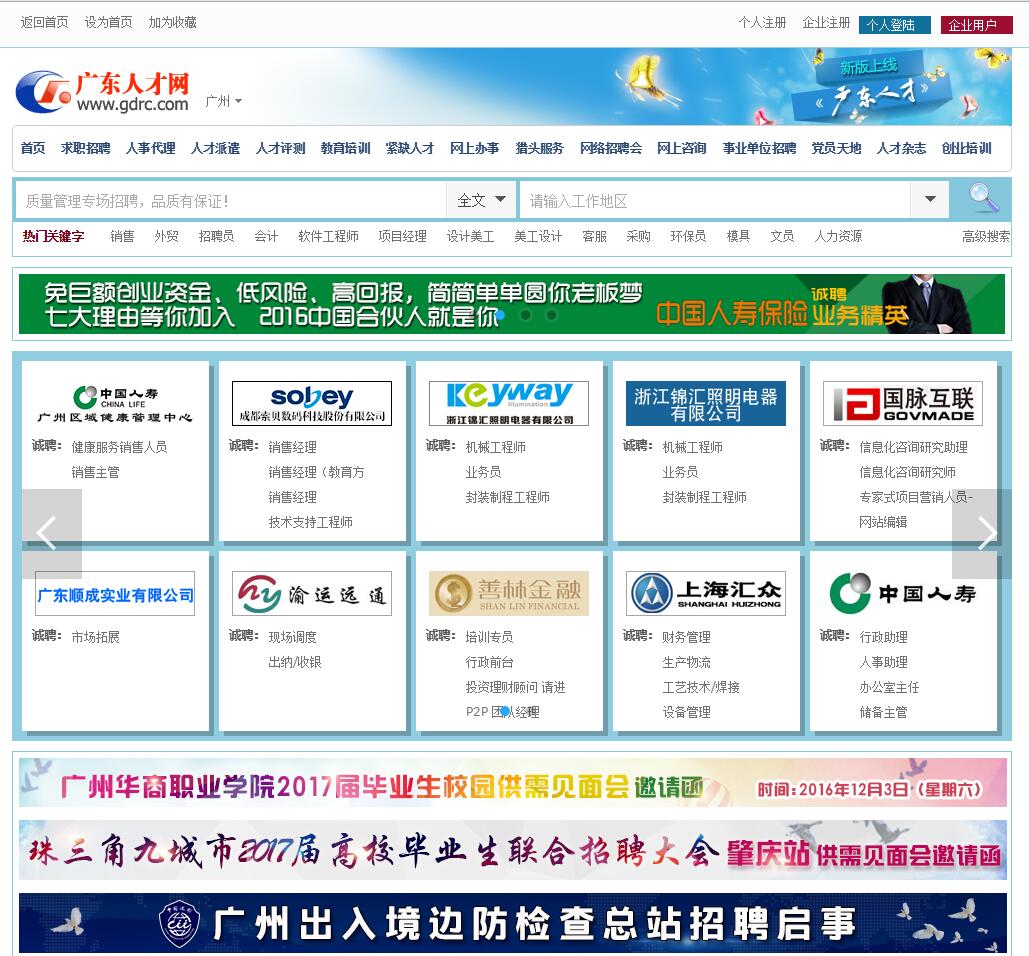Open 广州华商职业学院 job fair banner
This screenshot has width=1029, height=956.
tap(513, 783)
